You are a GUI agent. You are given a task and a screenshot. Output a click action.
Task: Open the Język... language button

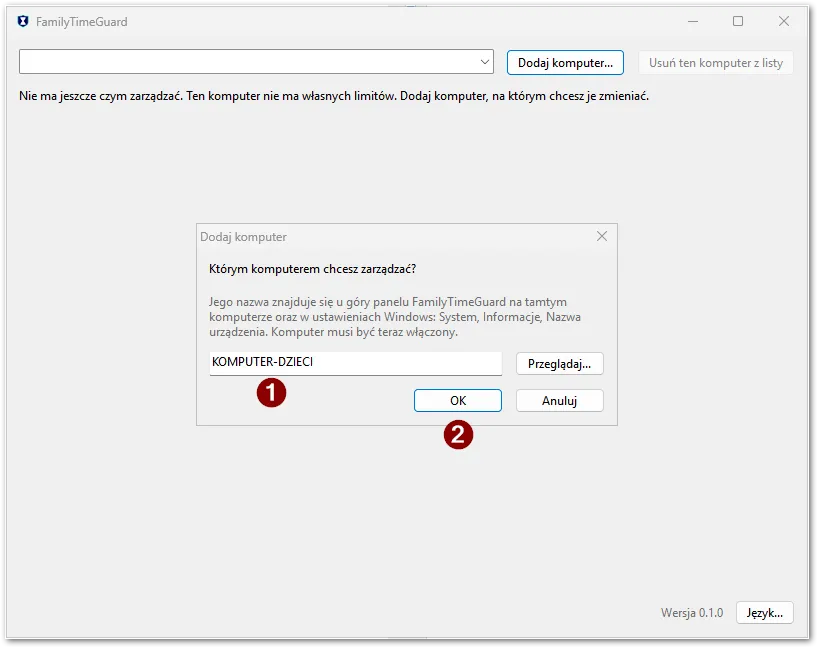[764, 613]
